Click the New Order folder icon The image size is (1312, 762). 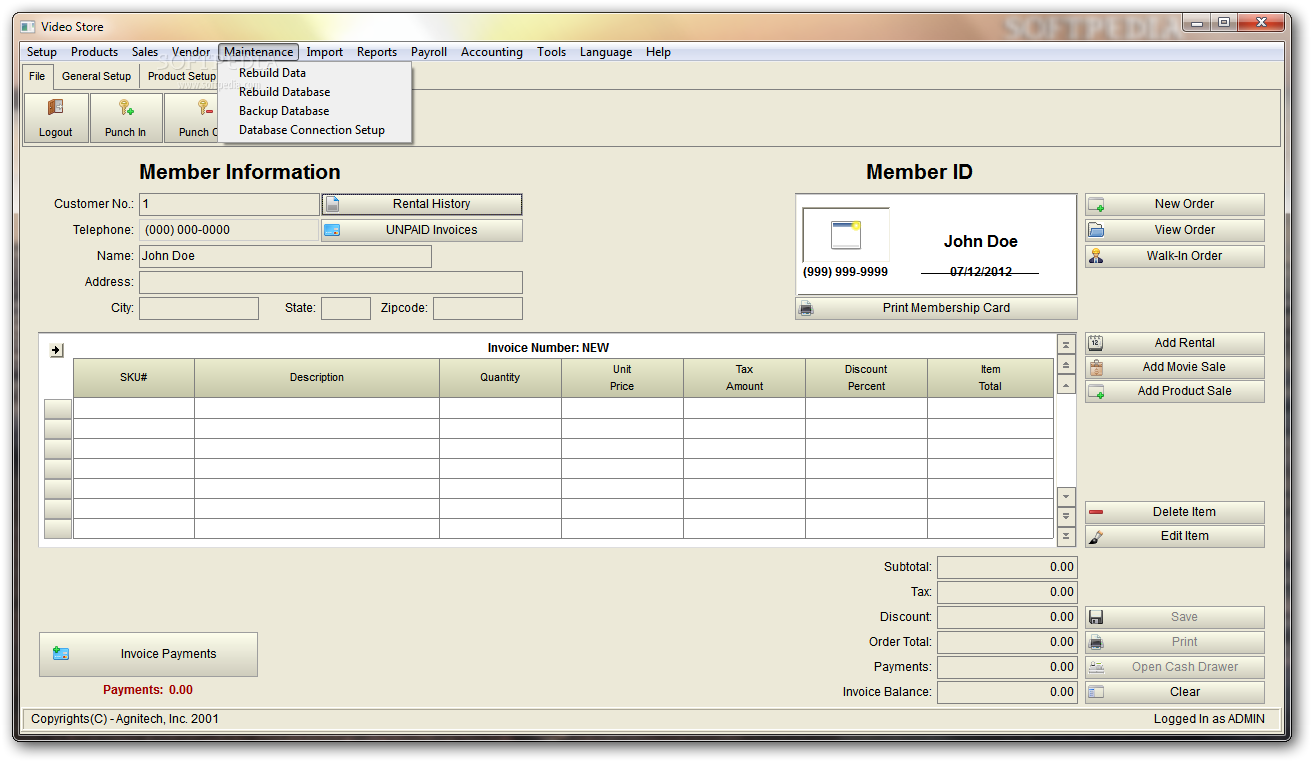(1096, 204)
